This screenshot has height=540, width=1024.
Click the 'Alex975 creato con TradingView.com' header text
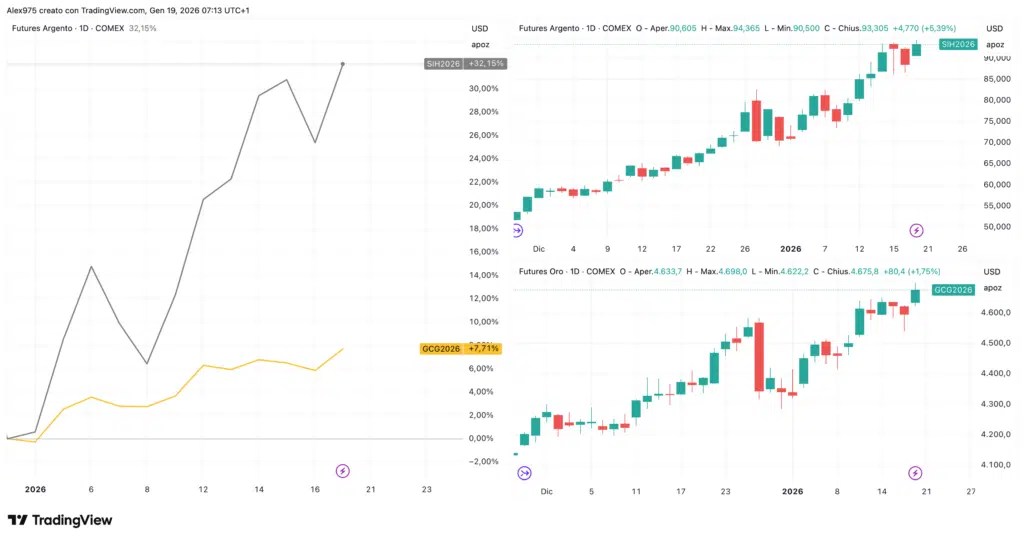click(76, 10)
